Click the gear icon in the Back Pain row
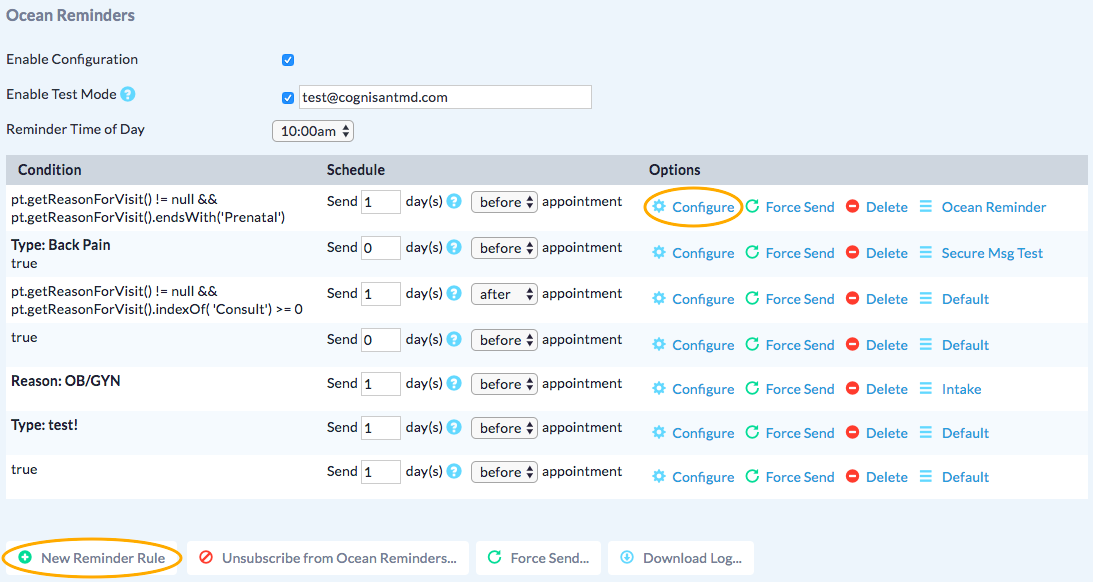This screenshot has width=1093, height=582. pyautogui.click(x=658, y=253)
